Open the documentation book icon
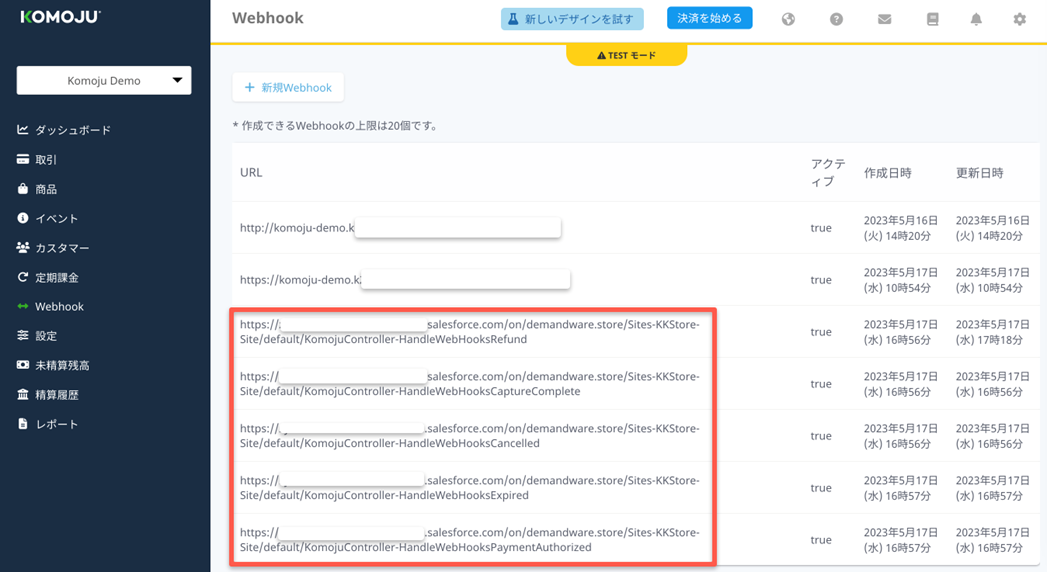This screenshot has width=1047, height=572. 932,19
